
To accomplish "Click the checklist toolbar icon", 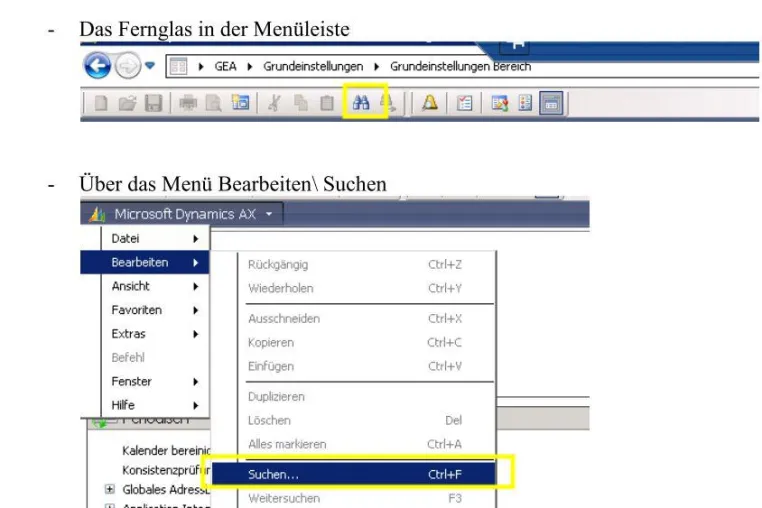I will [x=465, y=103].
